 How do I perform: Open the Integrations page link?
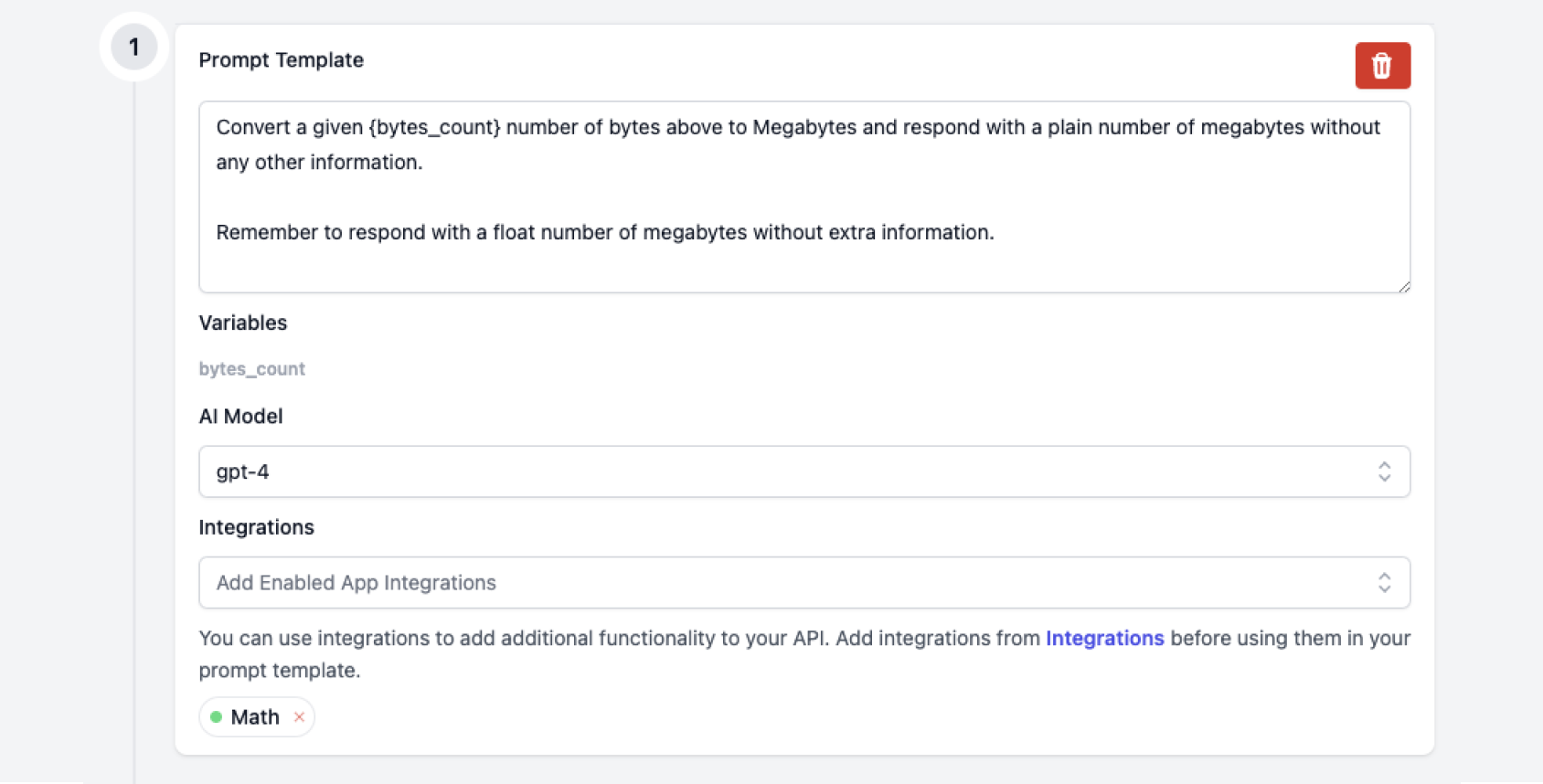click(x=1104, y=638)
